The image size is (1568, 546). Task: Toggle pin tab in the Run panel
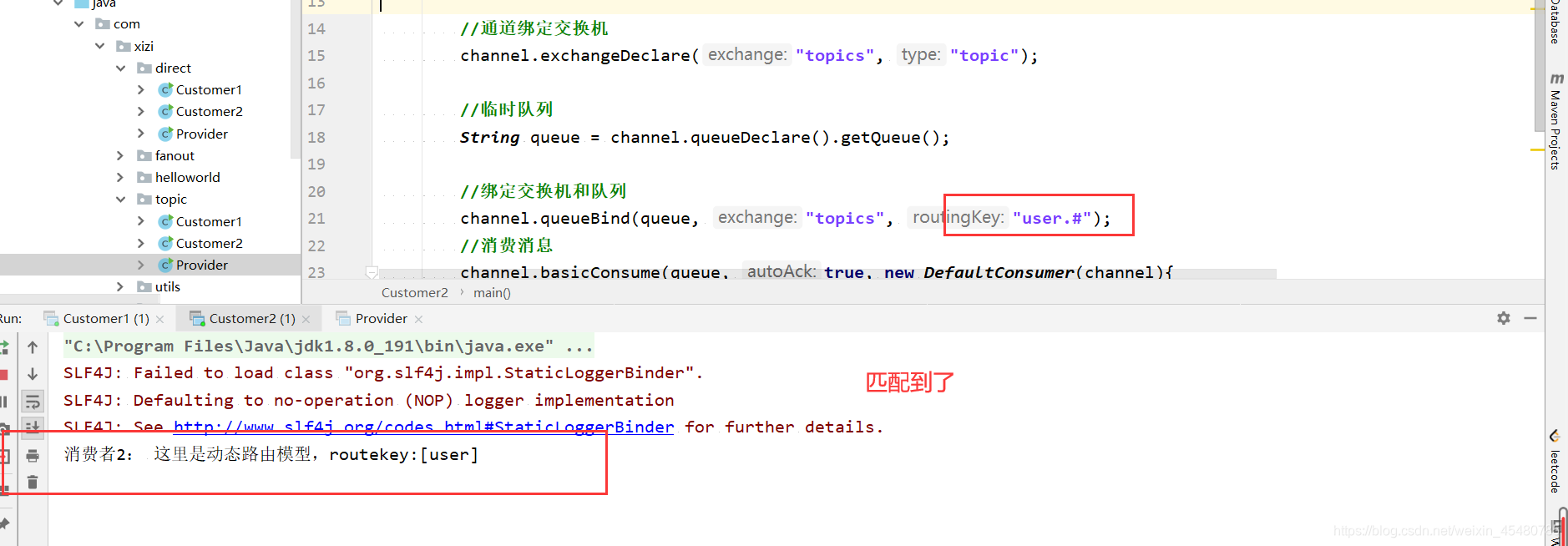click(x=3, y=523)
